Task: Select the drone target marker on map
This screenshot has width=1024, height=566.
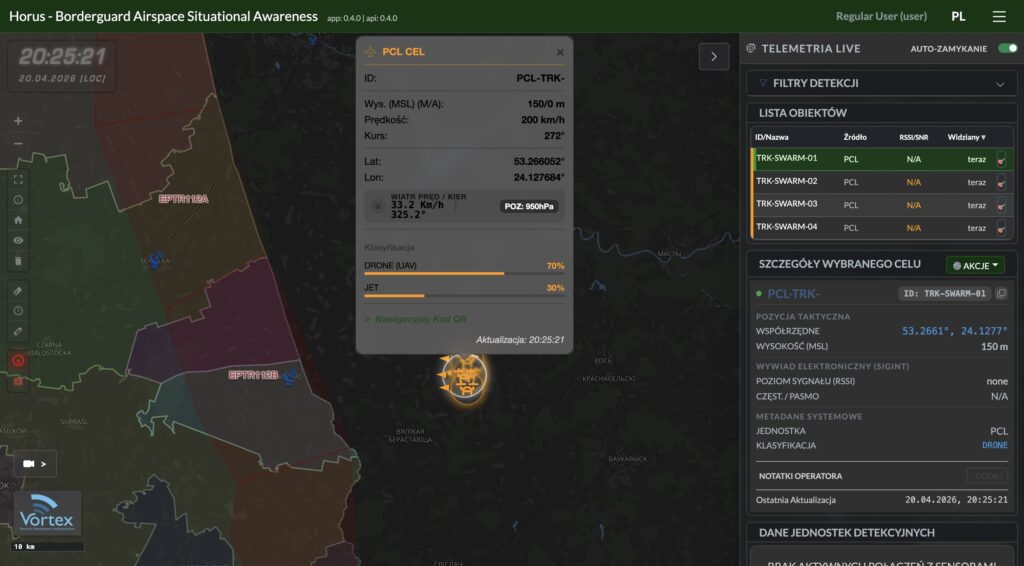Action: [x=461, y=378]
